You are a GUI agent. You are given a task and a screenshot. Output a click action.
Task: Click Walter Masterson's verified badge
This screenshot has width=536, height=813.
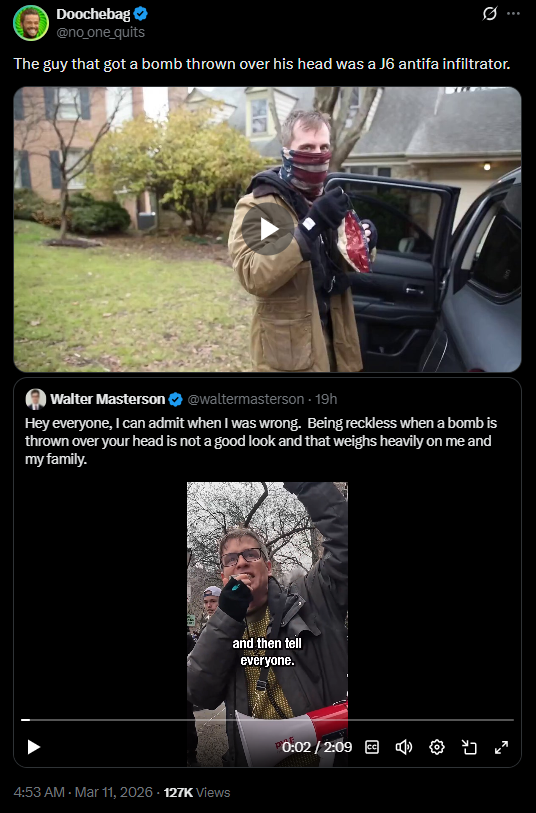click(176, 399)
